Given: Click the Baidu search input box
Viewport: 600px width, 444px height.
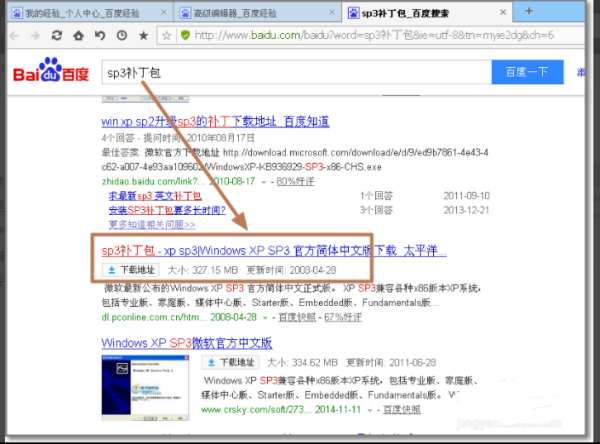Looking at the screenshot, I should coord(297,72).
